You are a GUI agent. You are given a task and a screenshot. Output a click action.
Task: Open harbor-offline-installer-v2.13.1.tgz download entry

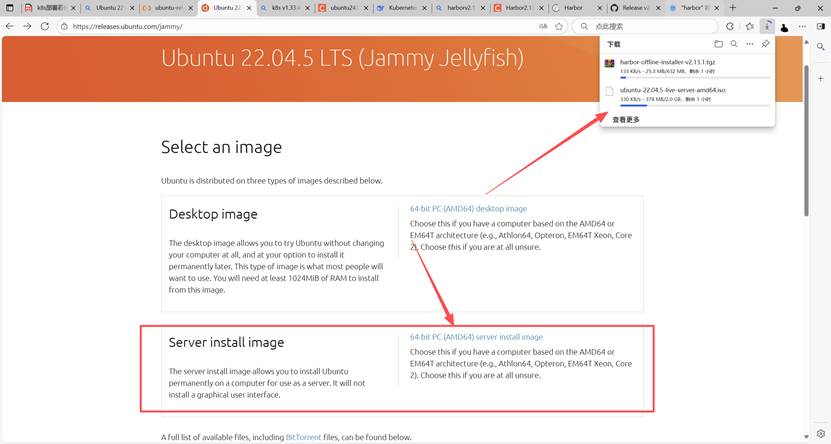pyautogui.click(x=687, y=66)
